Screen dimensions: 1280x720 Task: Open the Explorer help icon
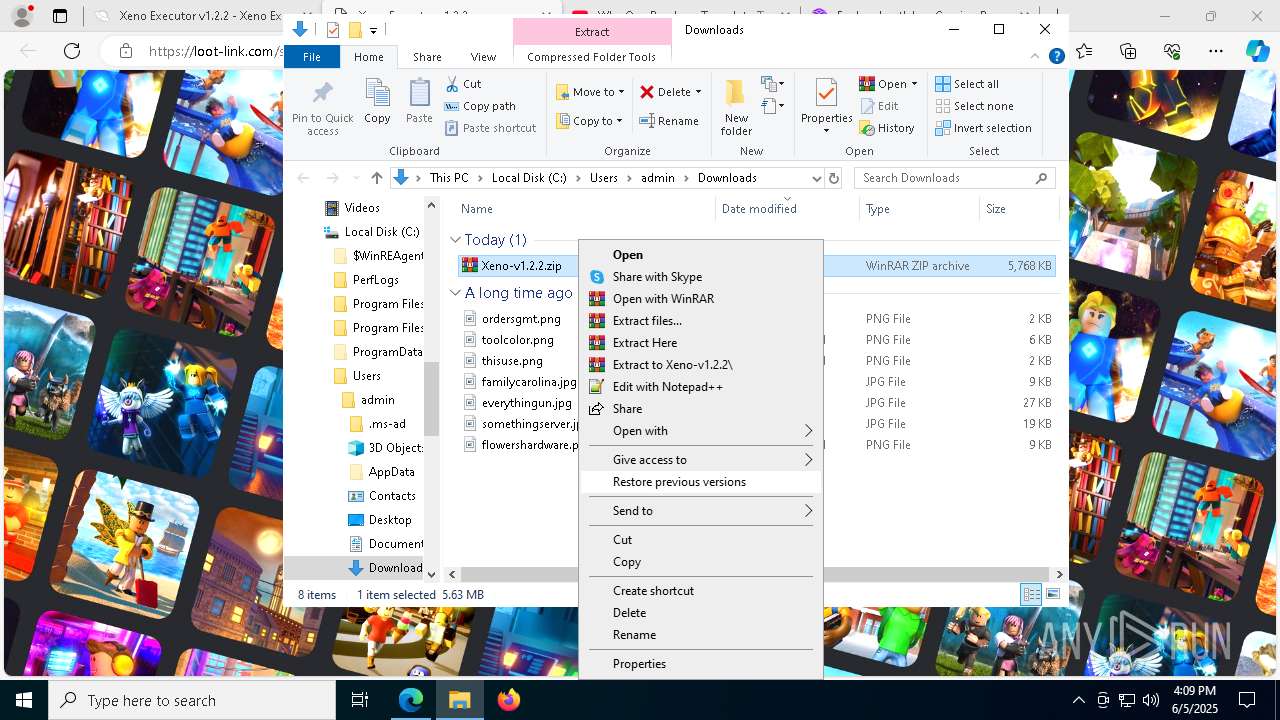[x=1056, y=57]
